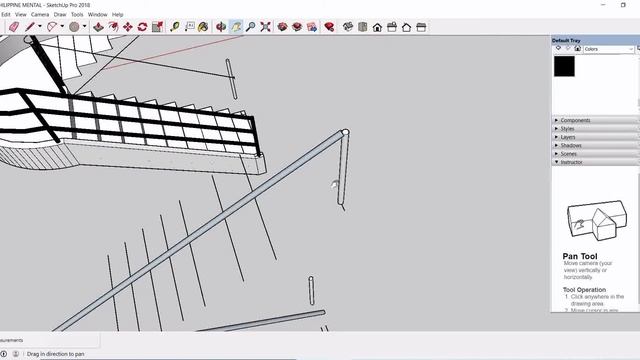Select the Paint Bucket tool
The height and width of the screenshot is (360, 640).
[203, 27]
